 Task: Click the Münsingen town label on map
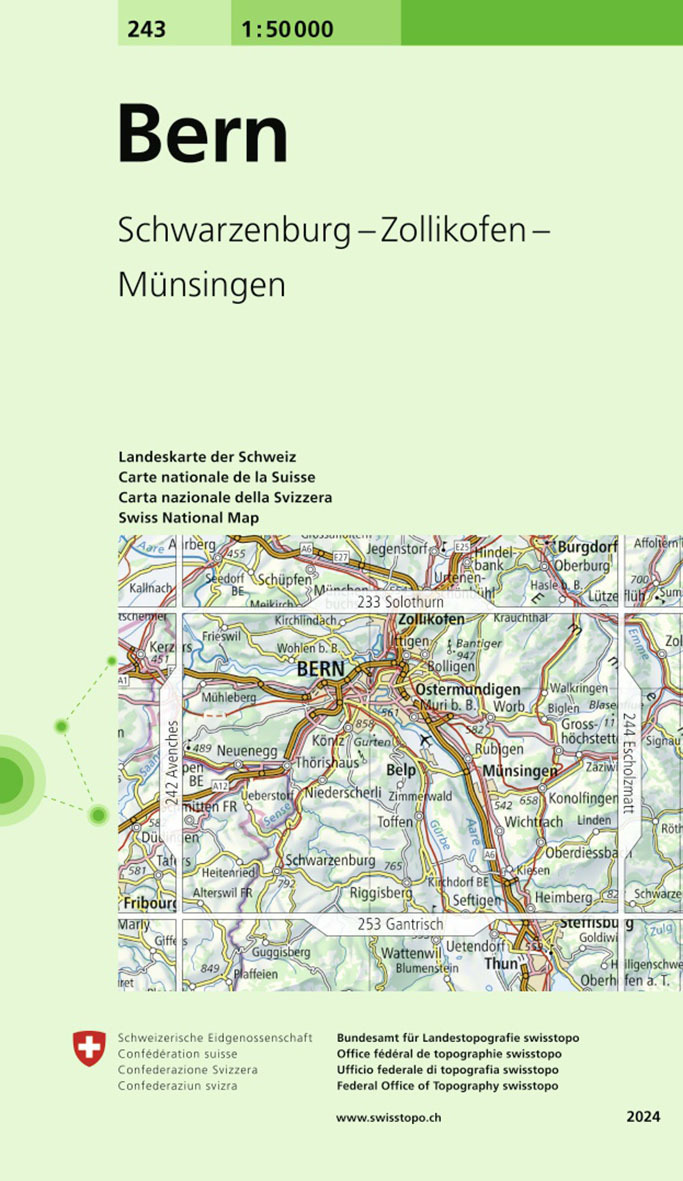[x=519, y=771]
